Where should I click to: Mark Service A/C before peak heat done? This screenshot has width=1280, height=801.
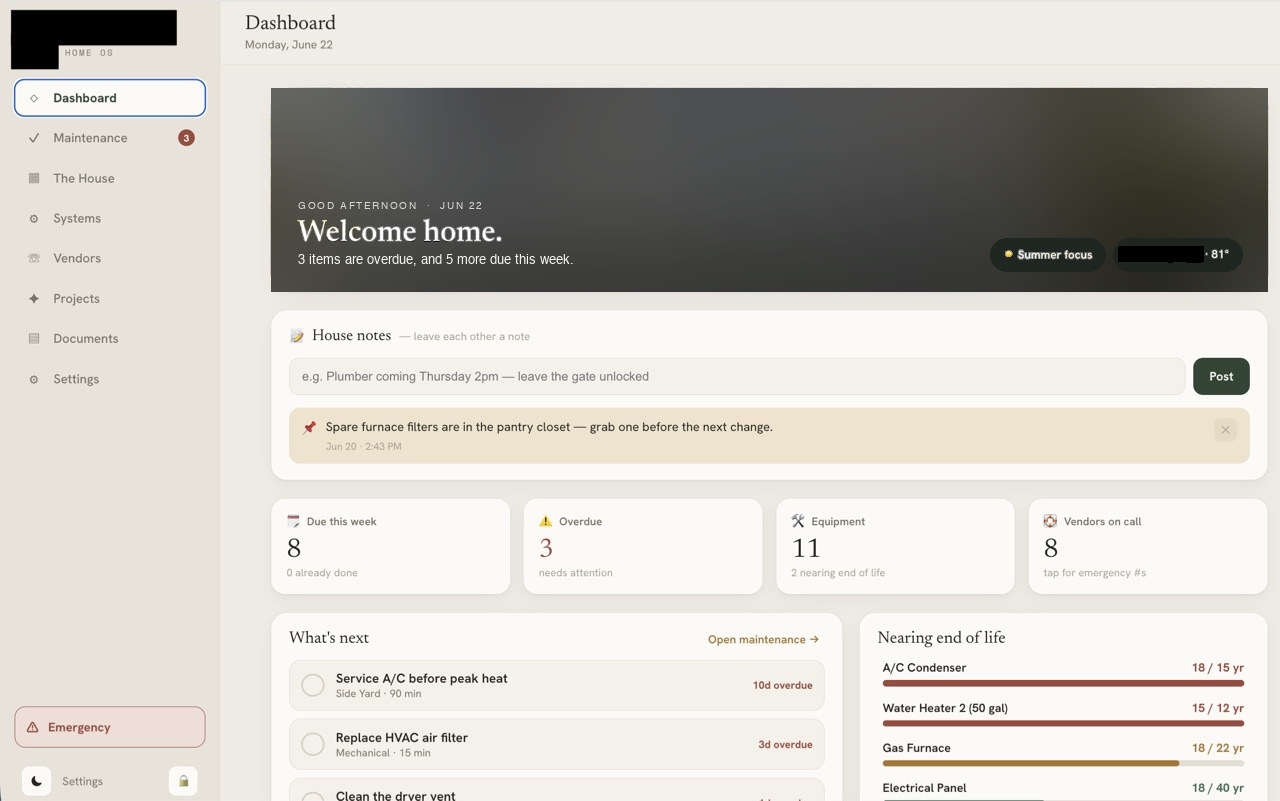(313, 685)
